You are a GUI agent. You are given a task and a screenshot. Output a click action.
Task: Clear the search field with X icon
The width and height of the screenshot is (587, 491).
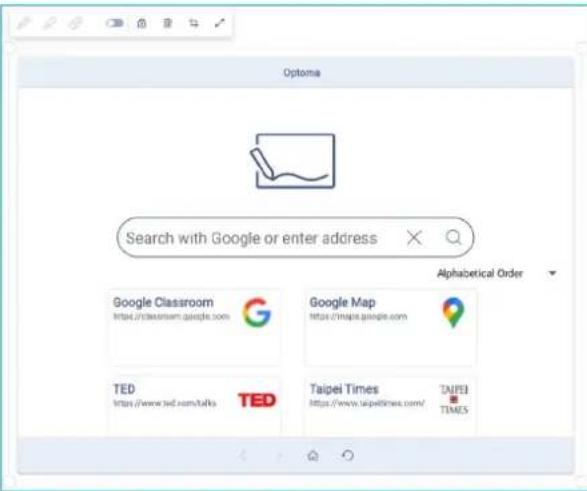(414, 238)
